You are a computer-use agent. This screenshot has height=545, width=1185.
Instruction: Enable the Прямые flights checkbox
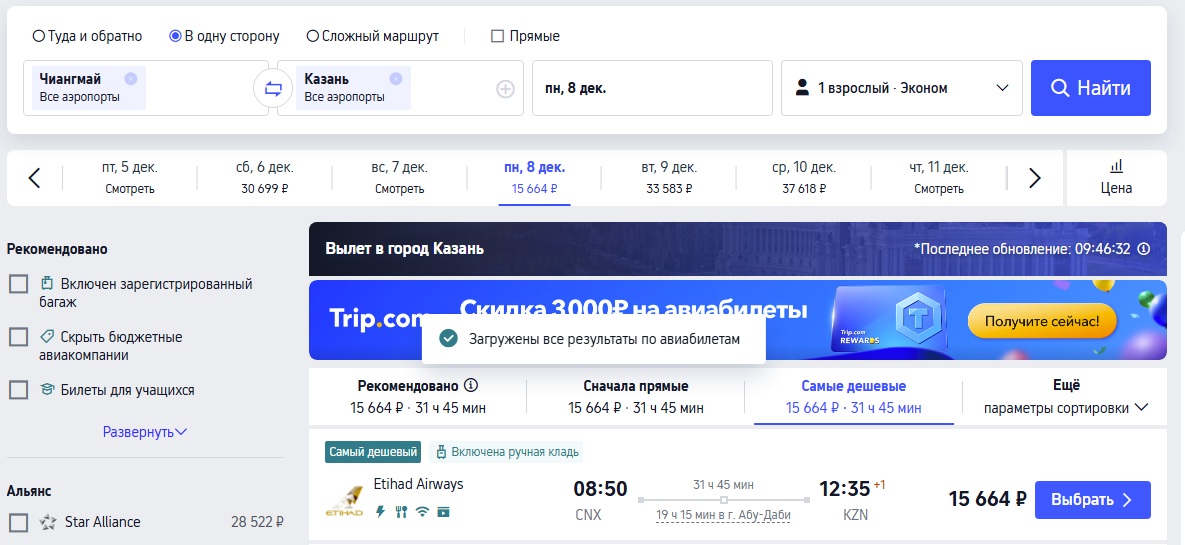(x=497, y=36)
